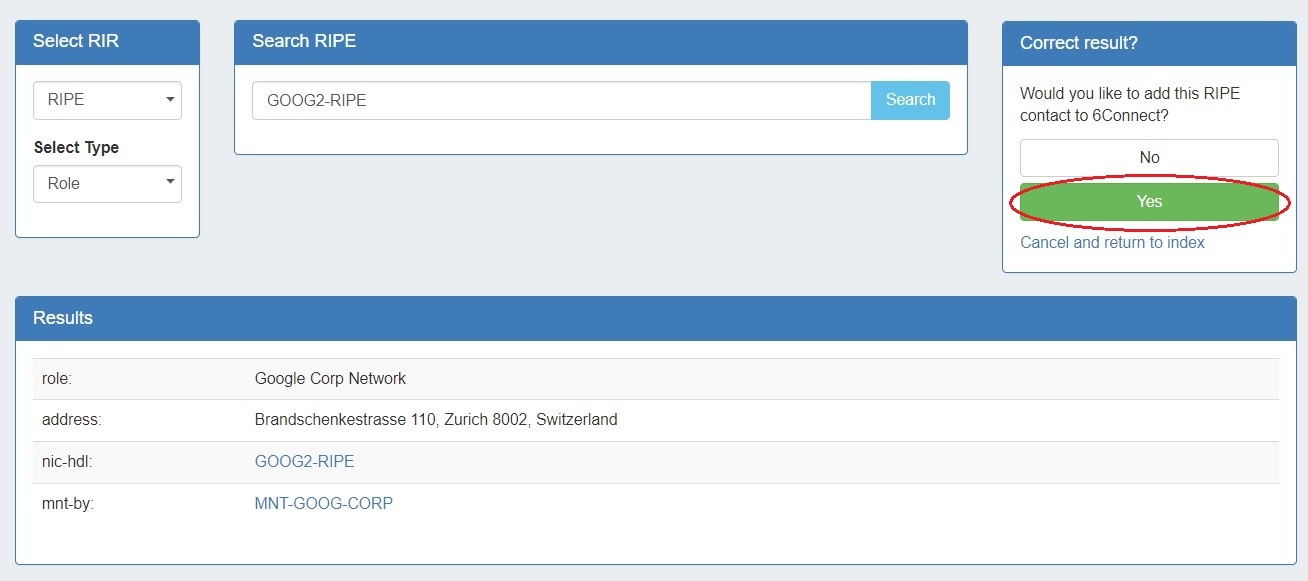Image resolution: width=1308 pixels, height=581 pixels.
Task: Click the Select Type label
Action: pyautogui.click(x=76, y=147)
